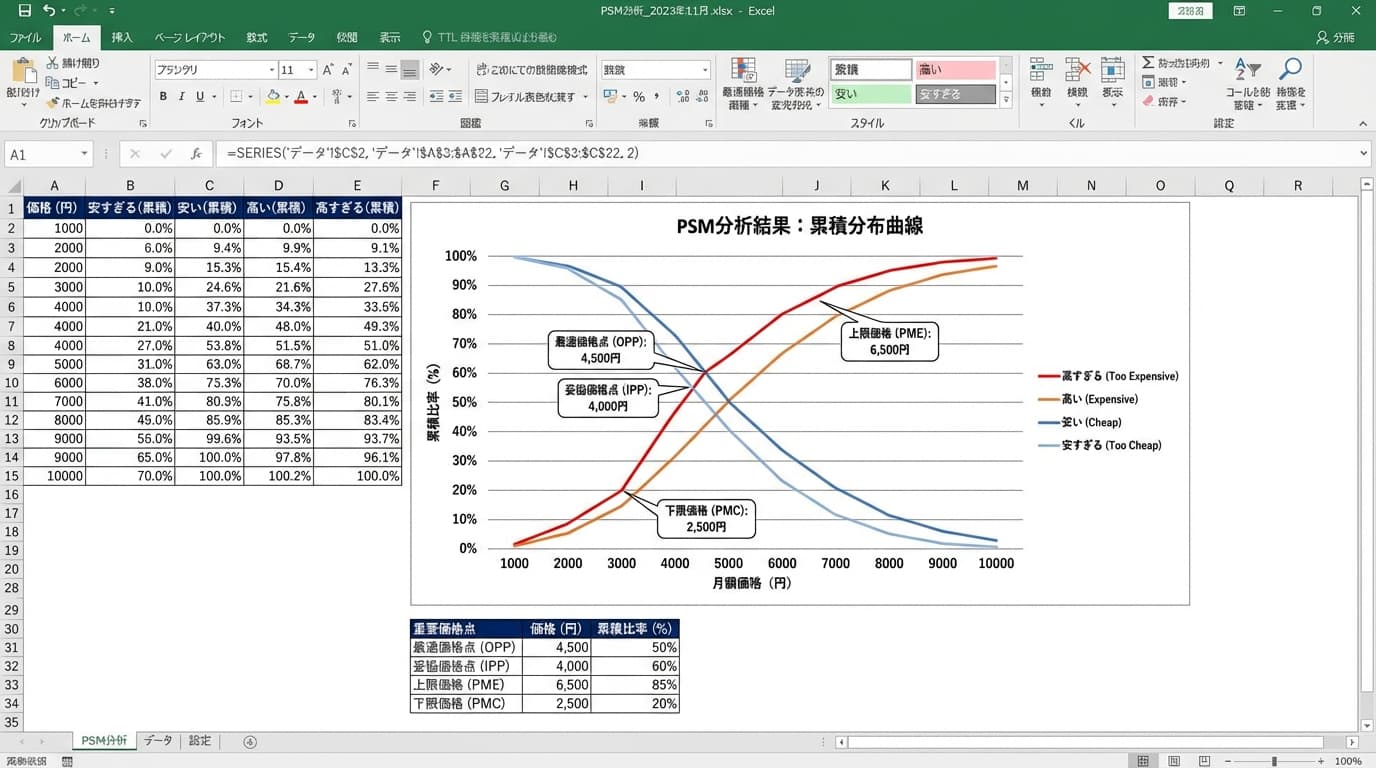
Task: Click the AutoSum sigma icon
Action: coord(1148,63)
